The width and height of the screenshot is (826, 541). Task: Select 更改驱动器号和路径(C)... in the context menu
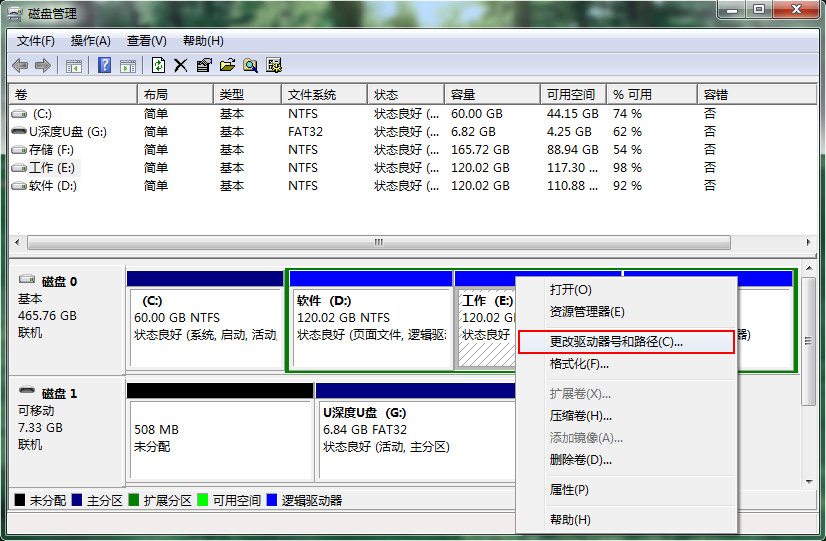[x=616, y=342]
